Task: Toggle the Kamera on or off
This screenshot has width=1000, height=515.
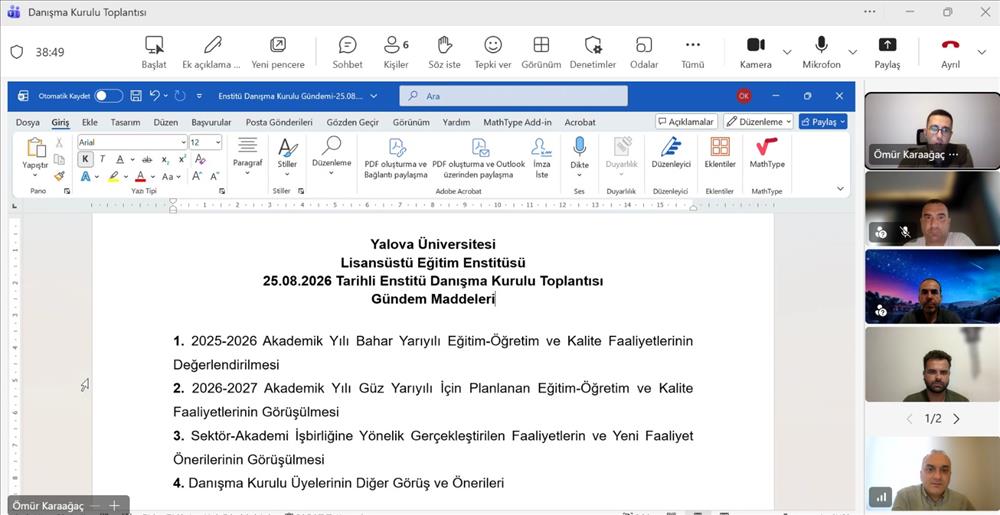Action: pos(756,52)
